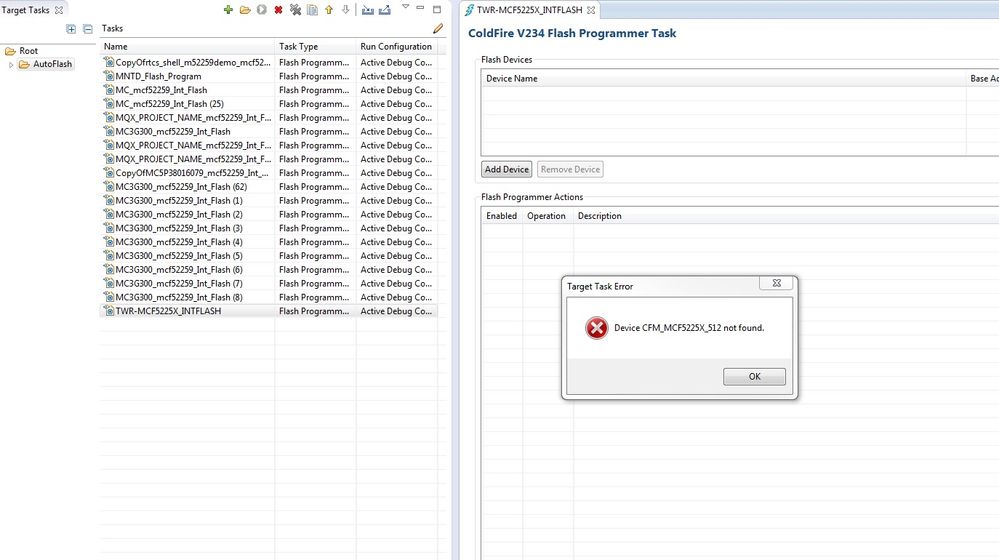Click the collapse all minus icon
The image size is (999, 560).
click(x=87, y=29)
